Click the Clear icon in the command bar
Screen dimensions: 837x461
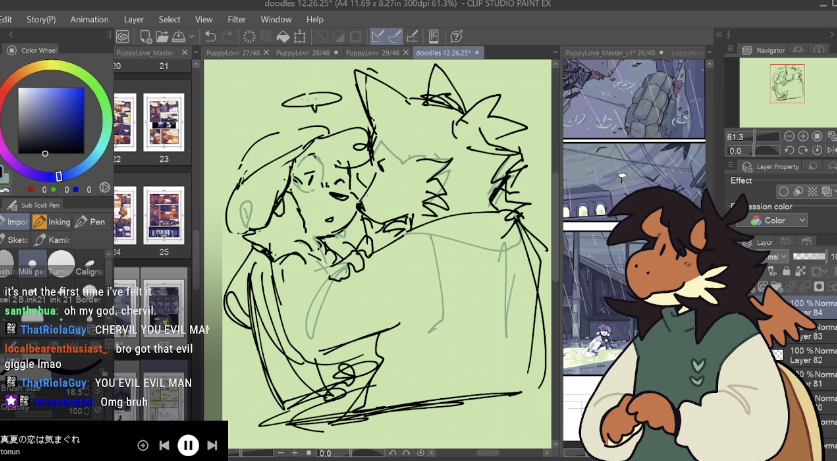coord(249,36)
